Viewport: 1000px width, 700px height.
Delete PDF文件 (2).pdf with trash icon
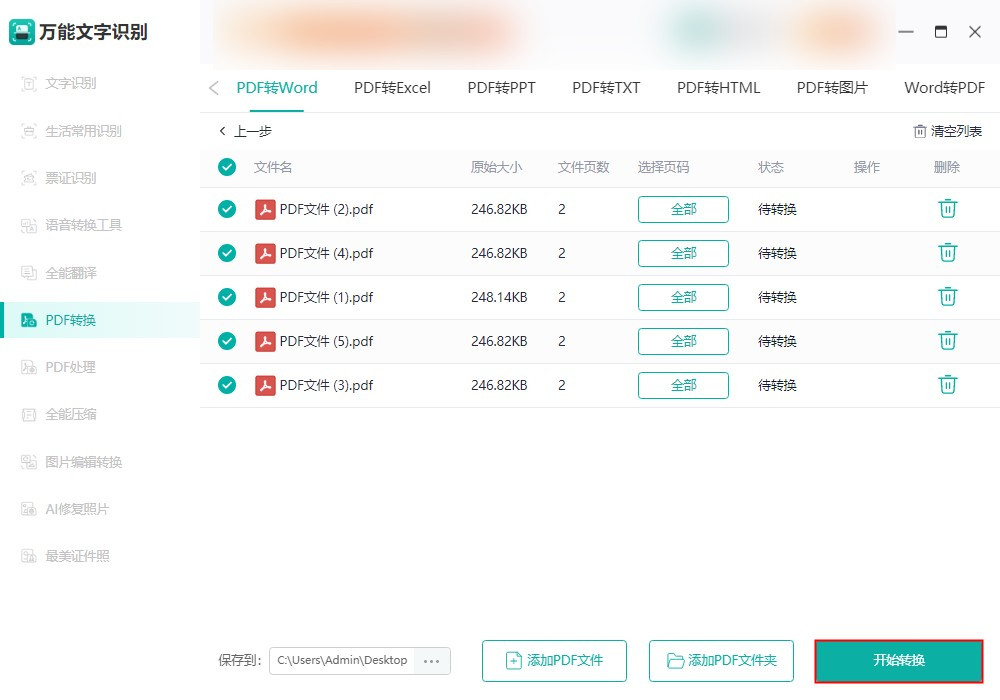pyautogui.click(x=948, y=208)
